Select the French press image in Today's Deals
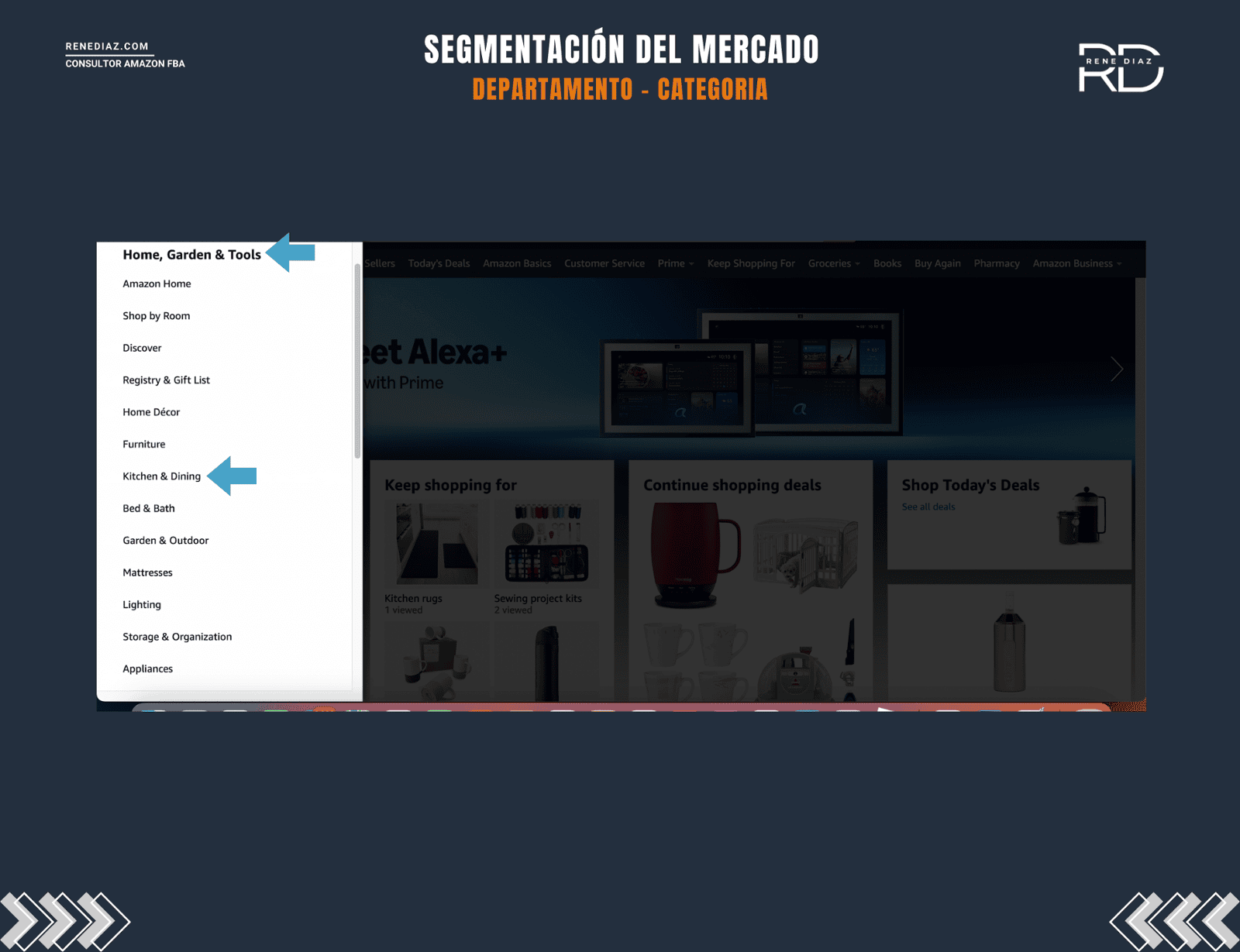Screen dimensions: 1240x952 [x=1082, y=516]
